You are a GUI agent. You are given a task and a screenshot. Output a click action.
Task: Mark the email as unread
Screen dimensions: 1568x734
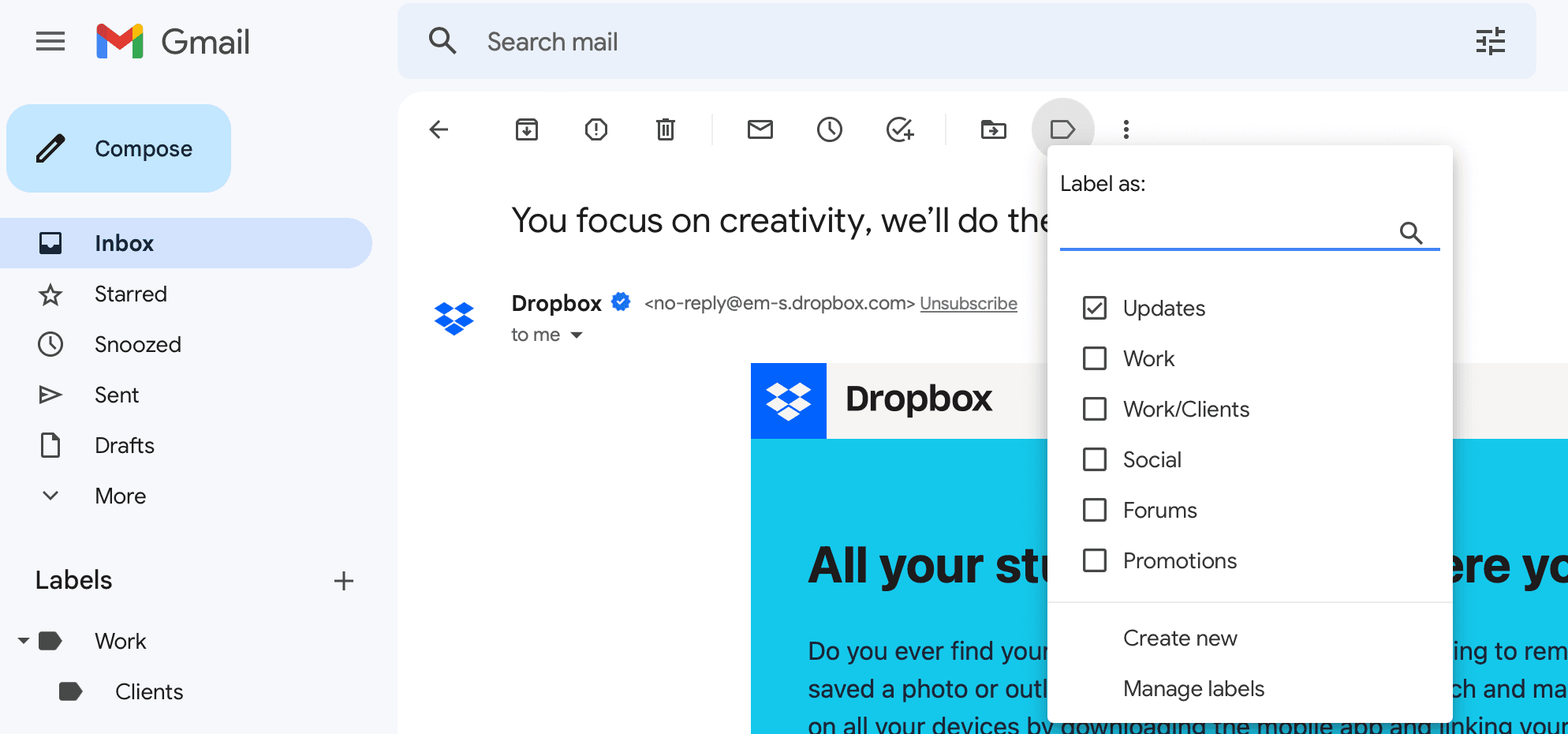[x=760, y=129]
